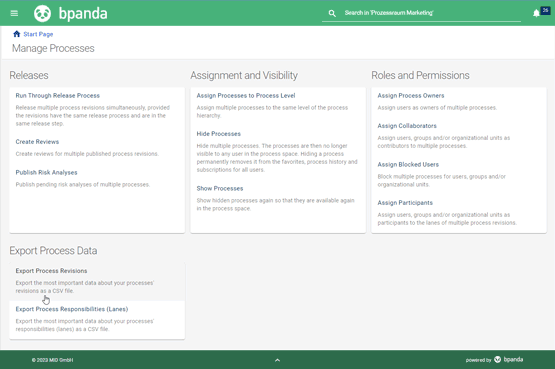
Task: Click the 'powered by' footer text
Action: pyautogui.click(x=478, y=360)
